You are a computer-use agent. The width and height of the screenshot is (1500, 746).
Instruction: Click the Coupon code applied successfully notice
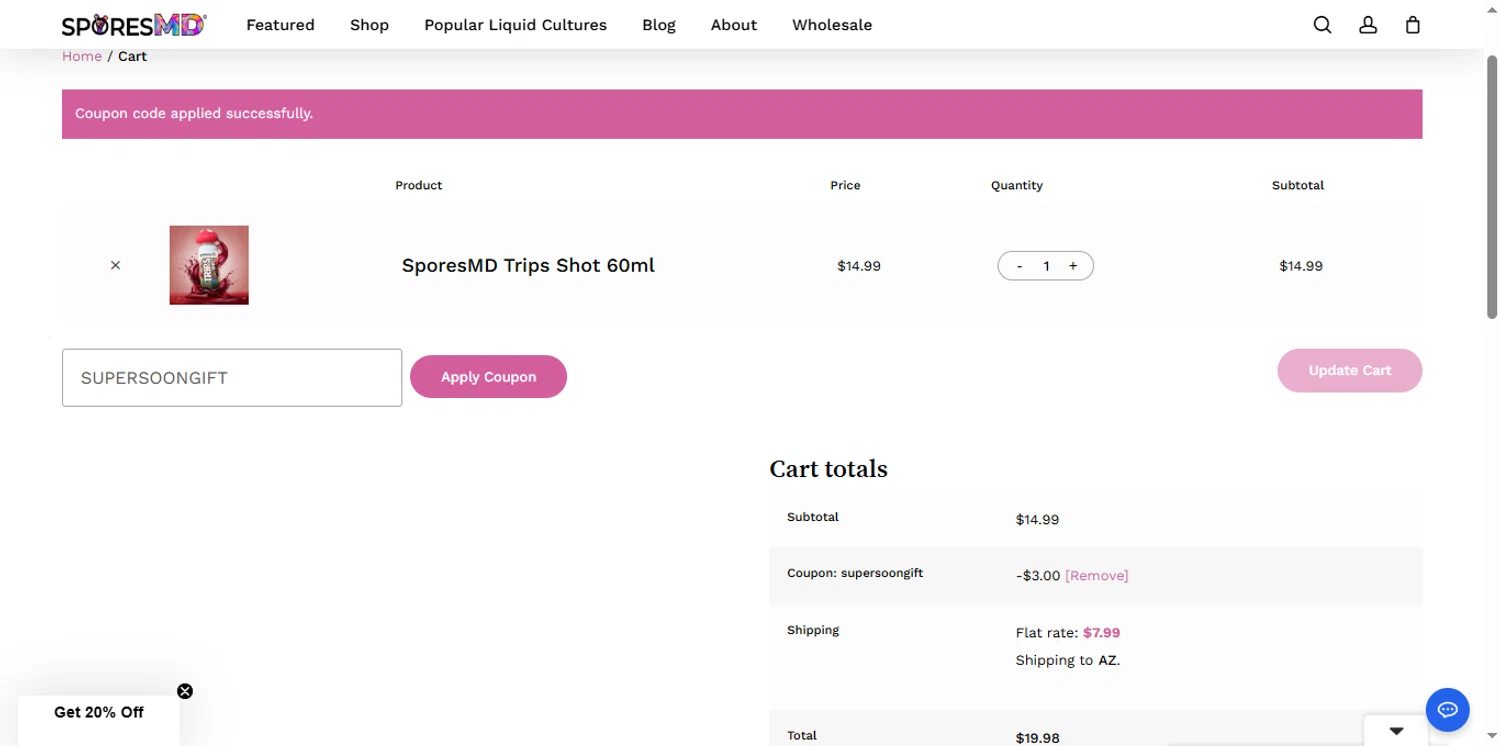point(742,114)
